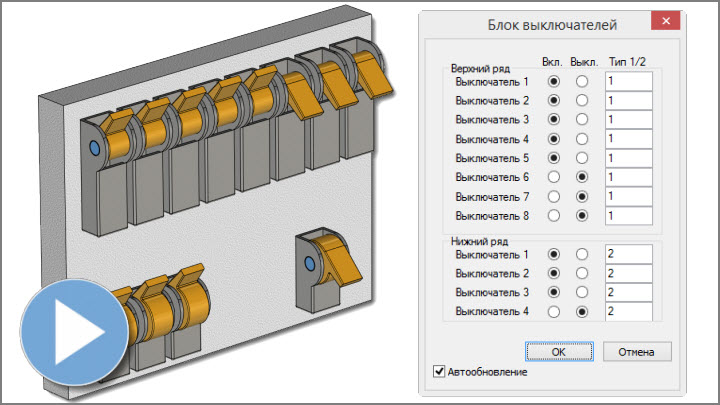Click the Блок выключателей title bar
The height and width of the screenshot is (405, 720).
click(540, 22)
